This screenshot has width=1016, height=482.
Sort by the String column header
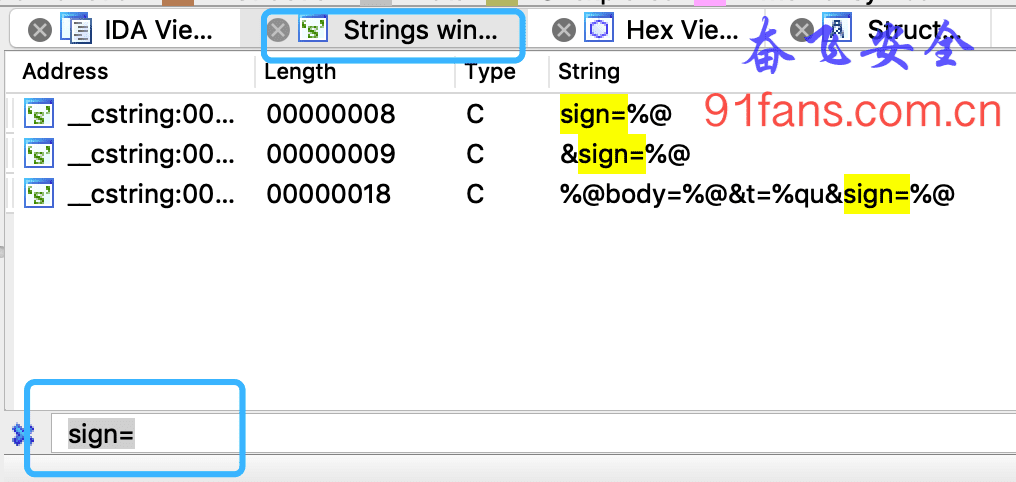[x=589, y=71]
